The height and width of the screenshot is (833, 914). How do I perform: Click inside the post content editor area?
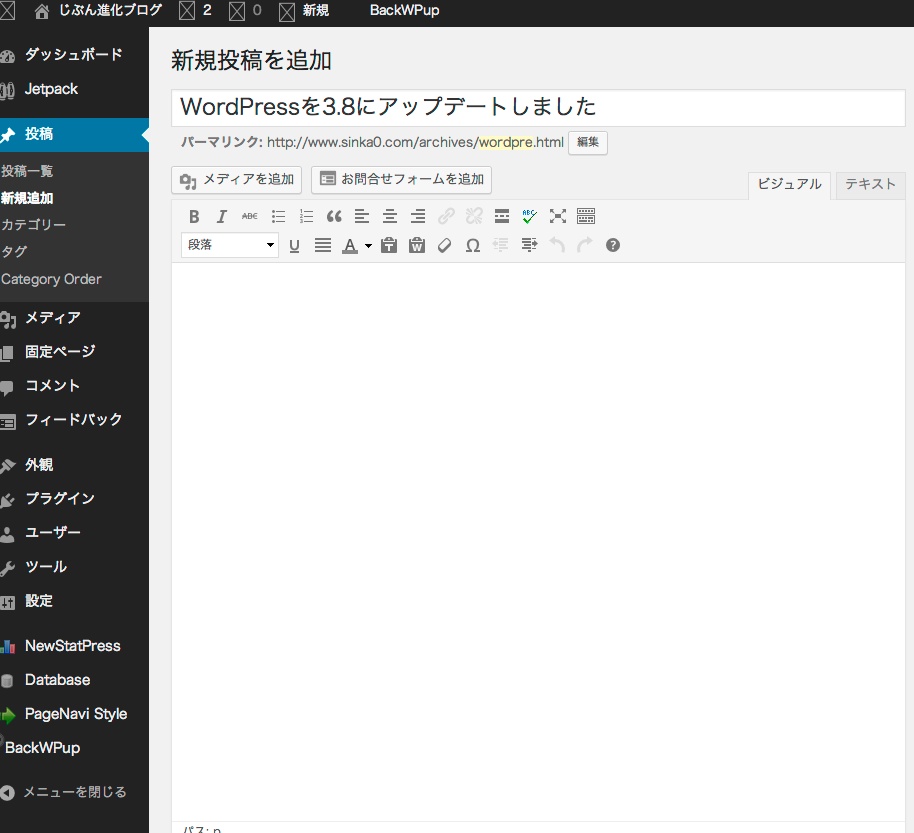coord(538,542)
